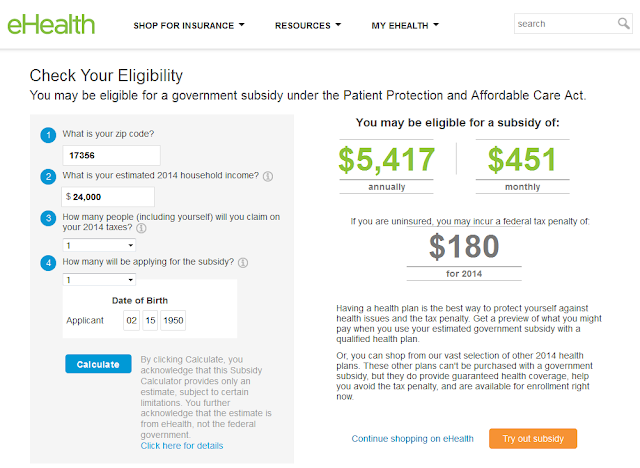Click Try out subsidy button
Viewport: 640px width, 468px height.
tap(533, 439)
